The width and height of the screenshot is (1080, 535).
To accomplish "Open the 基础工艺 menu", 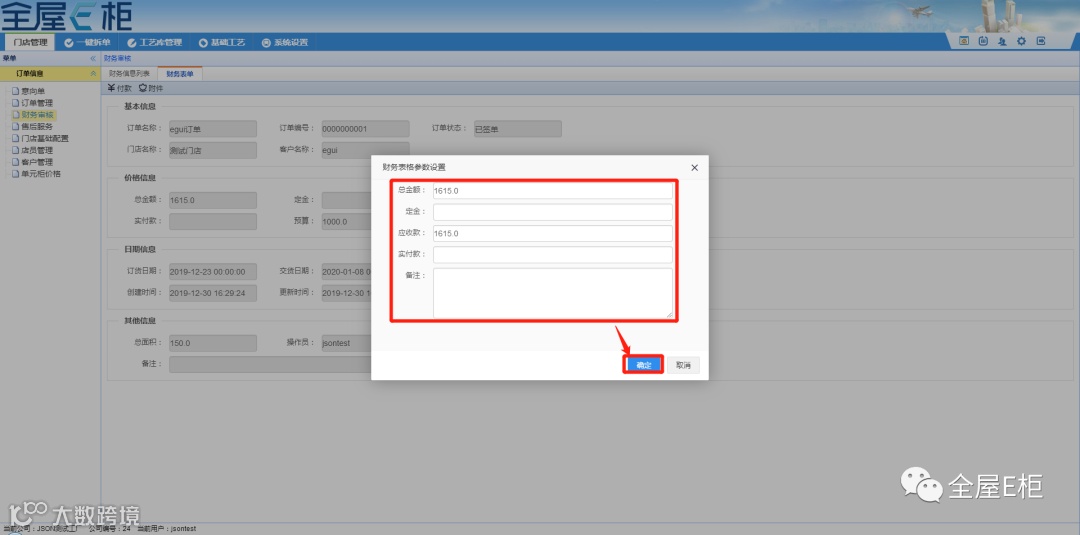I will click(222, 42).
